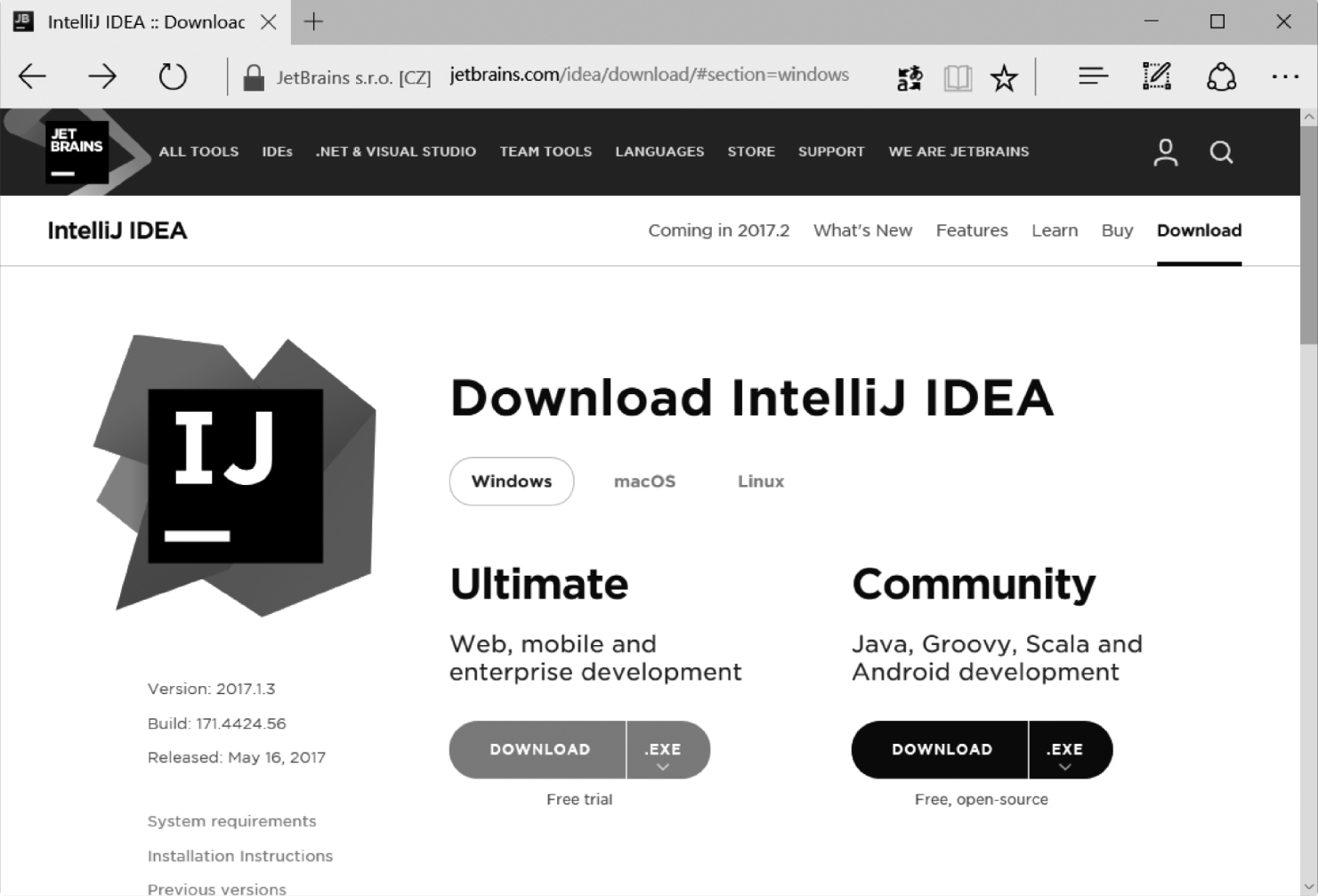Click the page vertical scrollbar thumb

click(1308, 234)
